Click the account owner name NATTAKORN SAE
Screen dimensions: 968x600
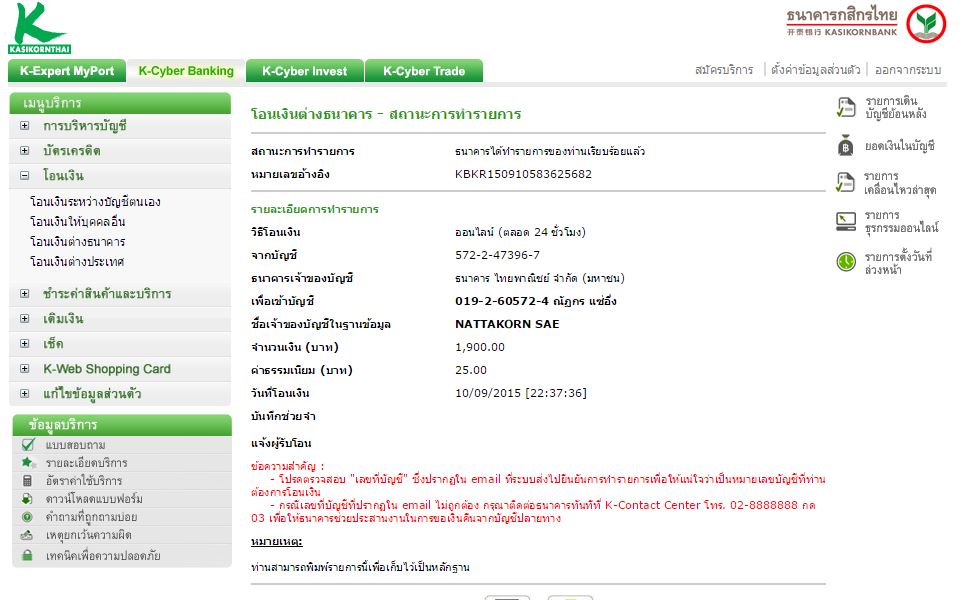tap(507, 324)
